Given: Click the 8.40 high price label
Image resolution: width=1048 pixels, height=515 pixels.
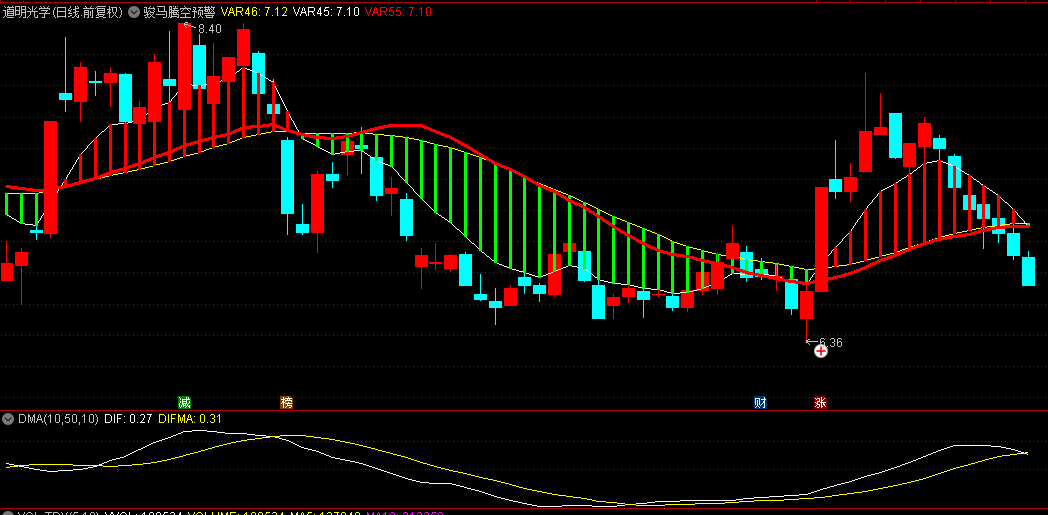Looking at the screenshot, I should 210,29.
